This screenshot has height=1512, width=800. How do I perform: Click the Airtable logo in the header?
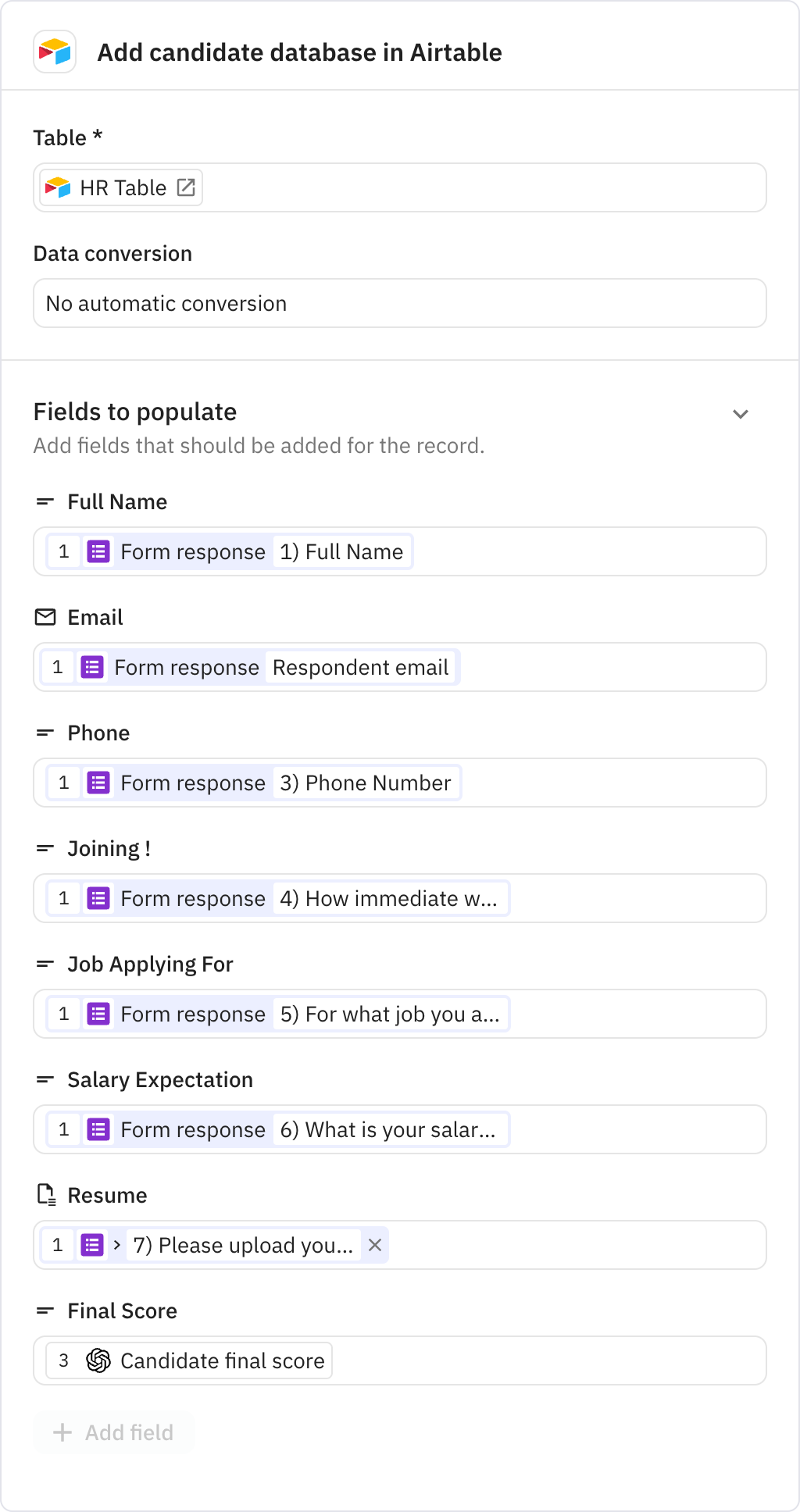click(x=55, y=52)
